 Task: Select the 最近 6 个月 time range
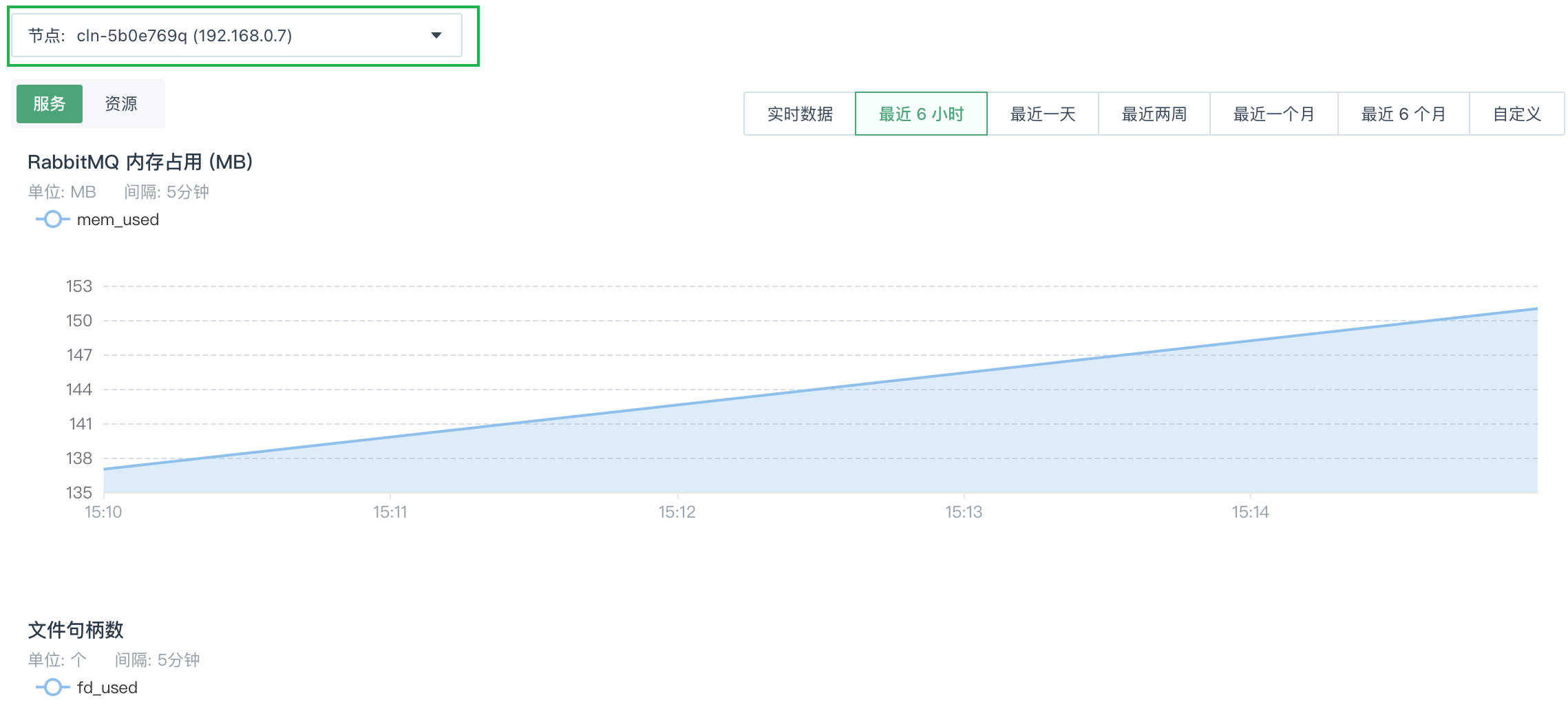click(x=1403, y=114)
